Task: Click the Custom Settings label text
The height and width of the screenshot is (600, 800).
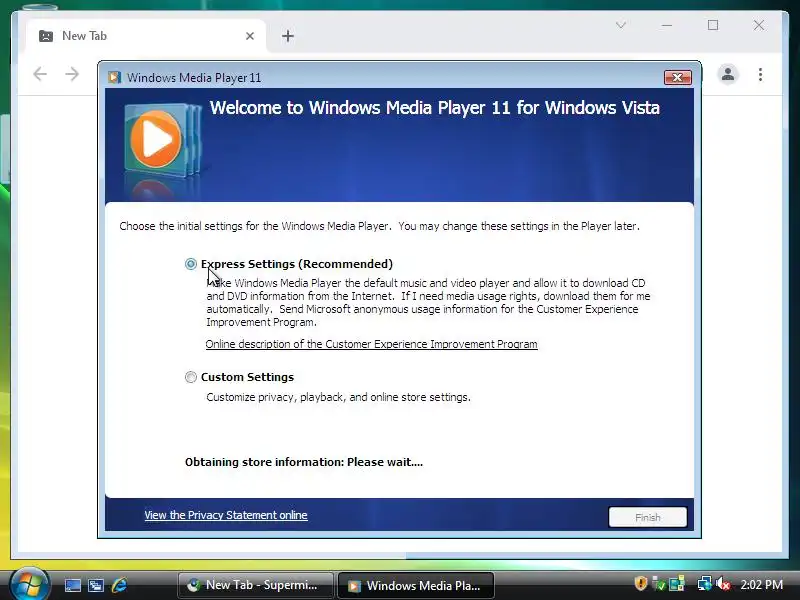Action: point(247,377)
